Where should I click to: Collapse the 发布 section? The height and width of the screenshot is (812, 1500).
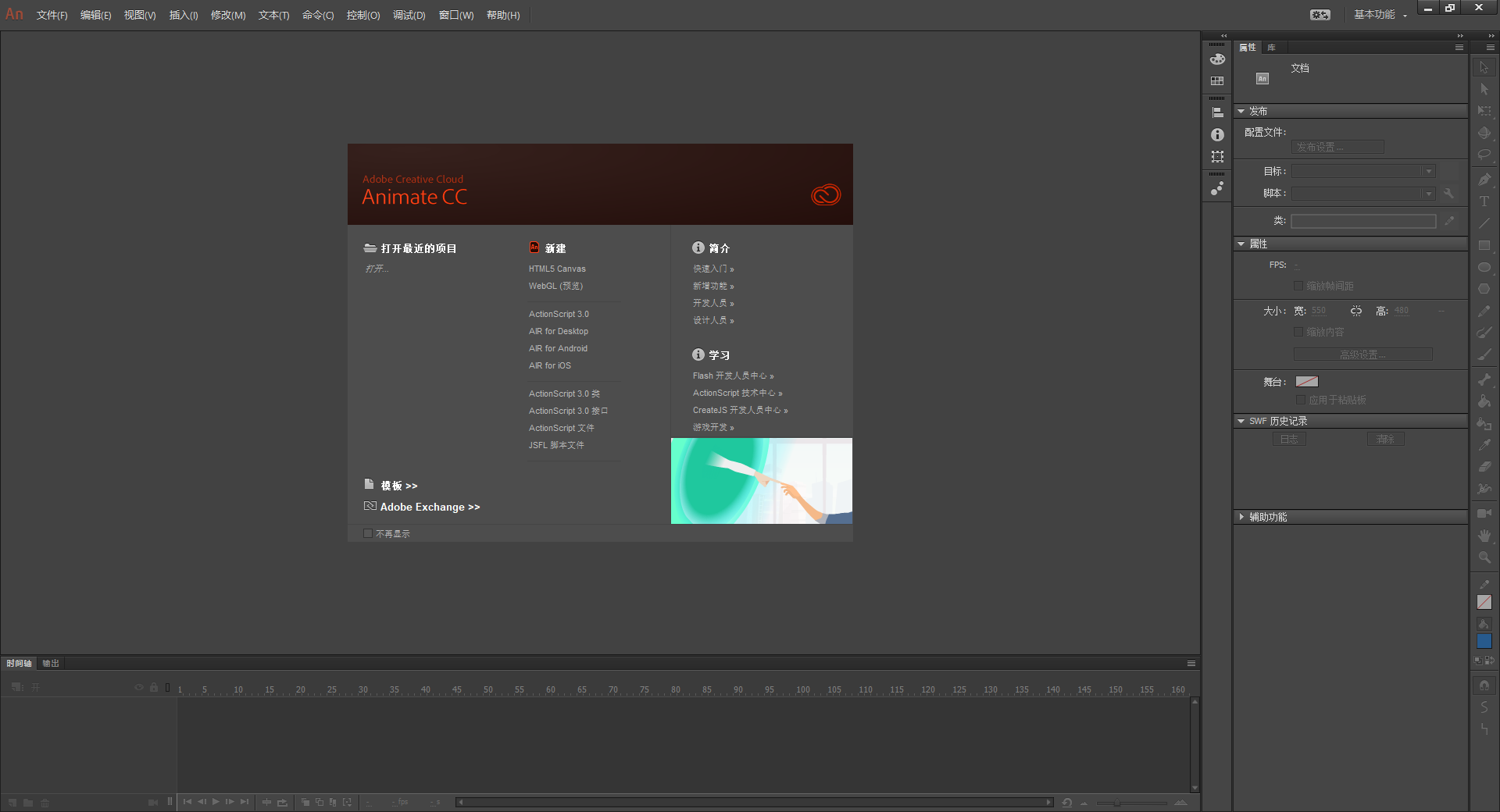coord(1241,112)
